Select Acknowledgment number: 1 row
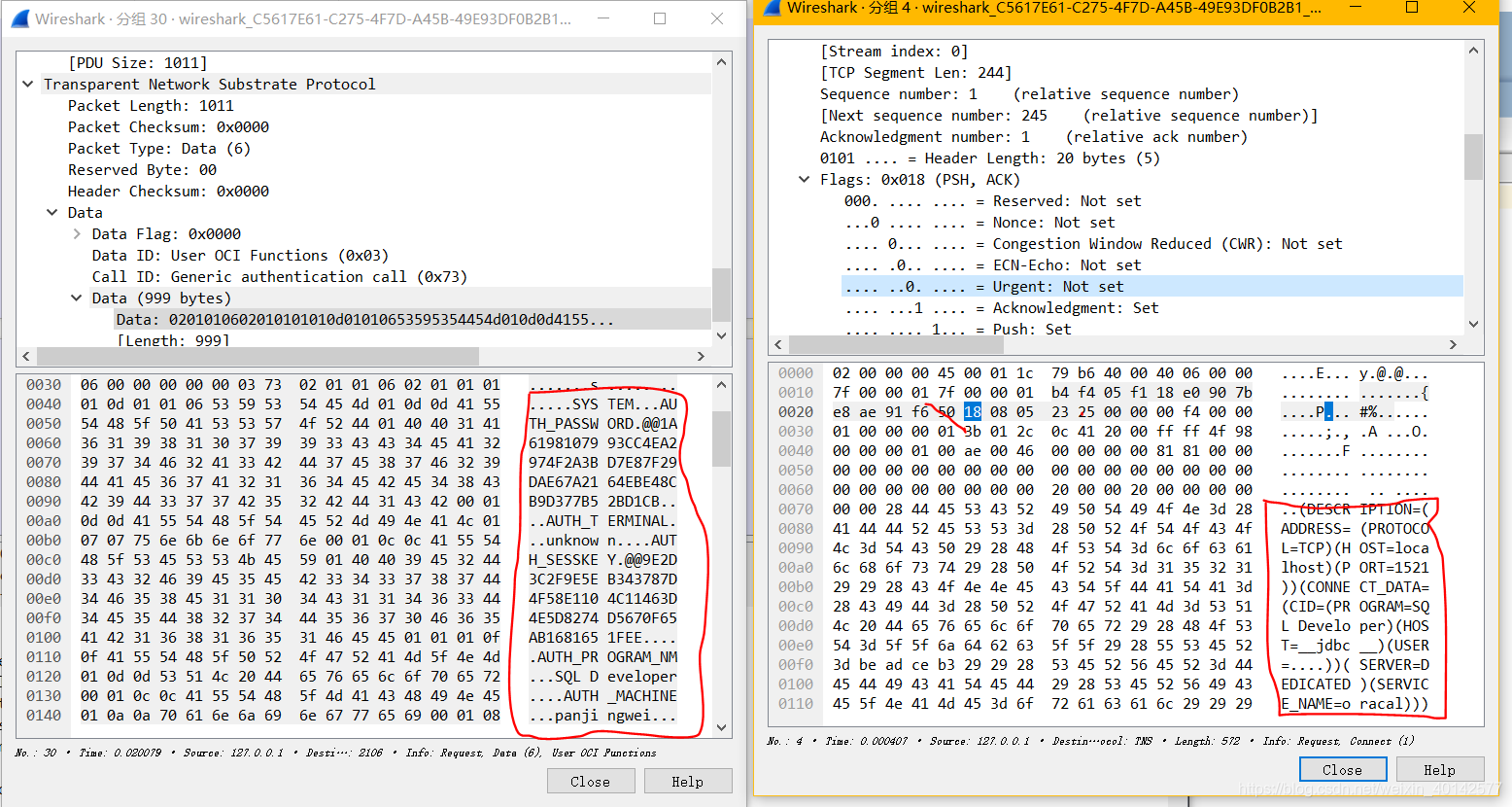The width and height of the screenshot is (1512, 807). point(1033,137)
